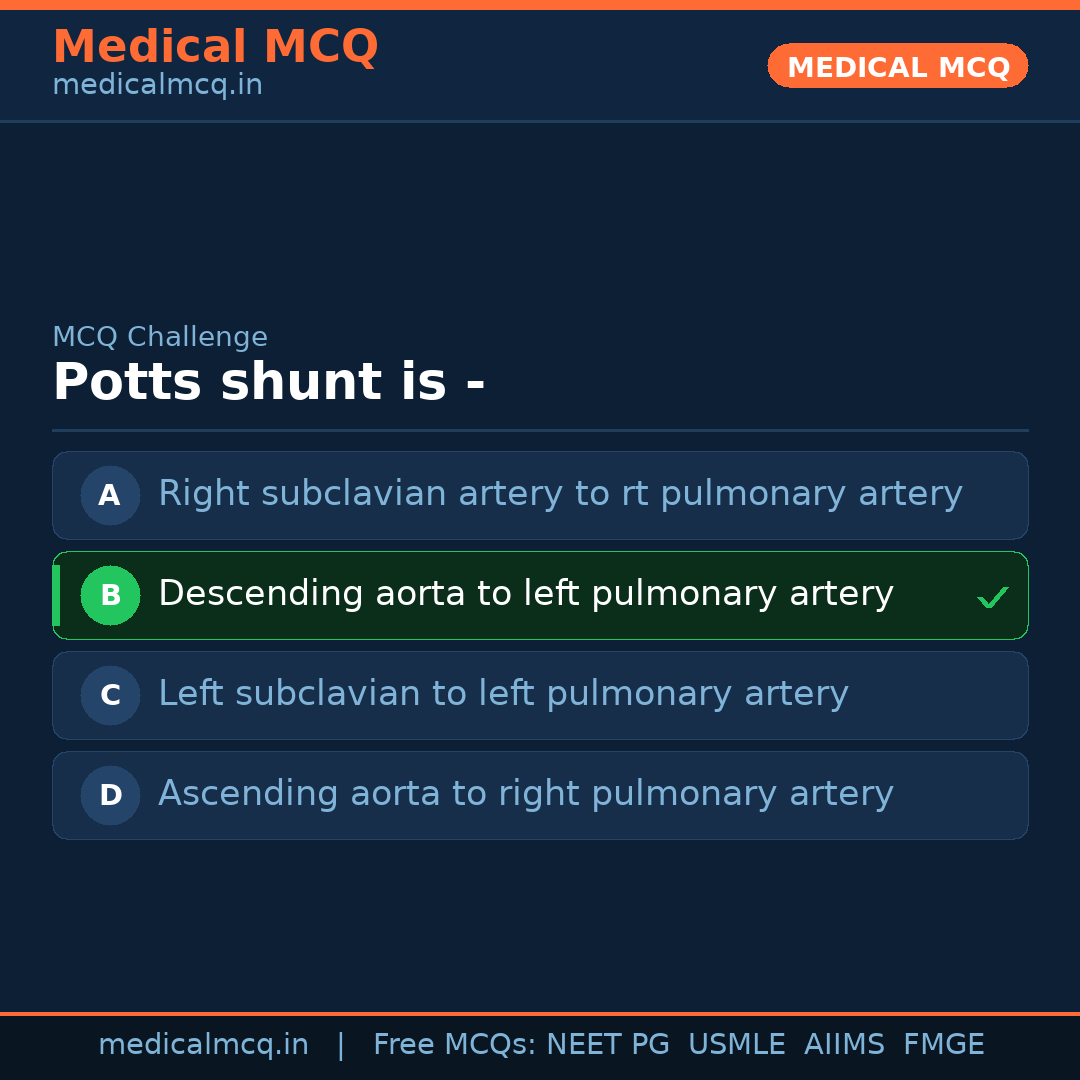Screen dimensions: 1080x1080
Task: Open medicalmcq.in link in the footer
Action: click(203, 1045)
